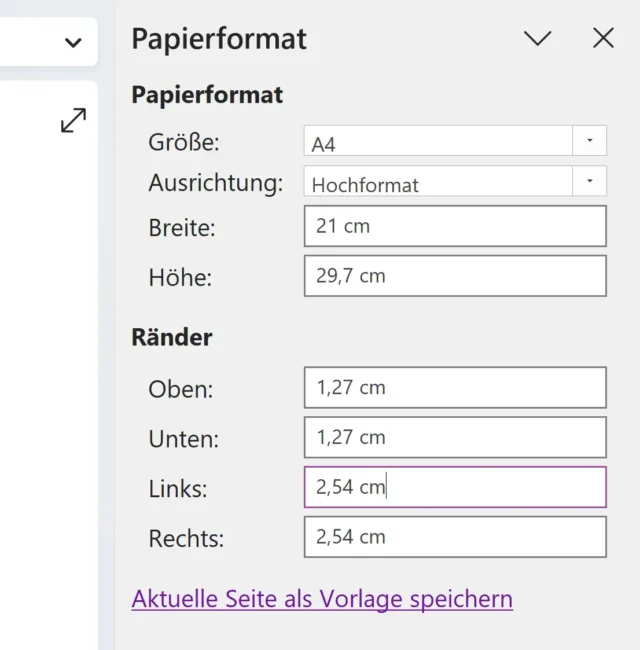
Task: Click the Größe label text
Action: point(184,142)
